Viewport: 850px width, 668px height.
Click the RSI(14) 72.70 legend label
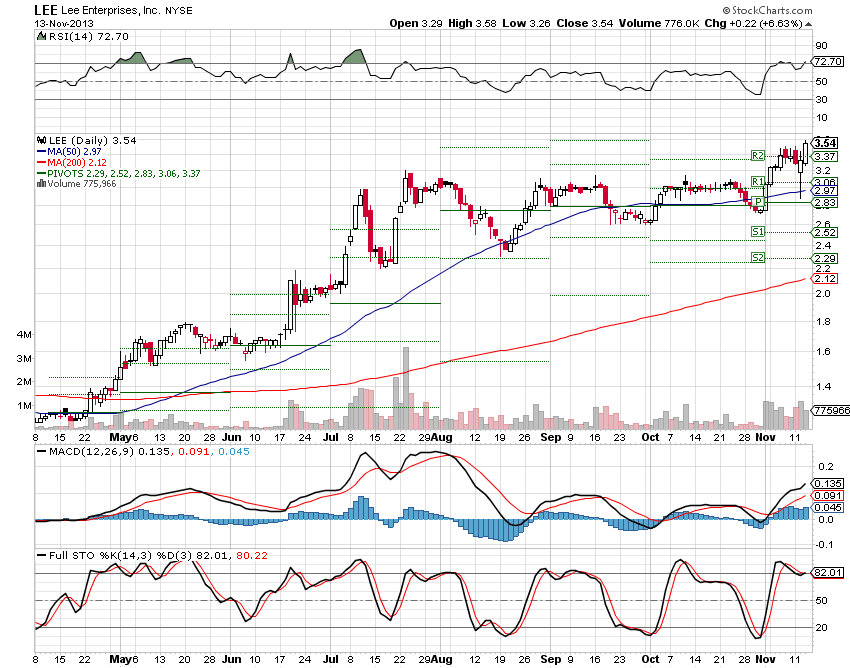pyautogui.click(x=89, y=36)
